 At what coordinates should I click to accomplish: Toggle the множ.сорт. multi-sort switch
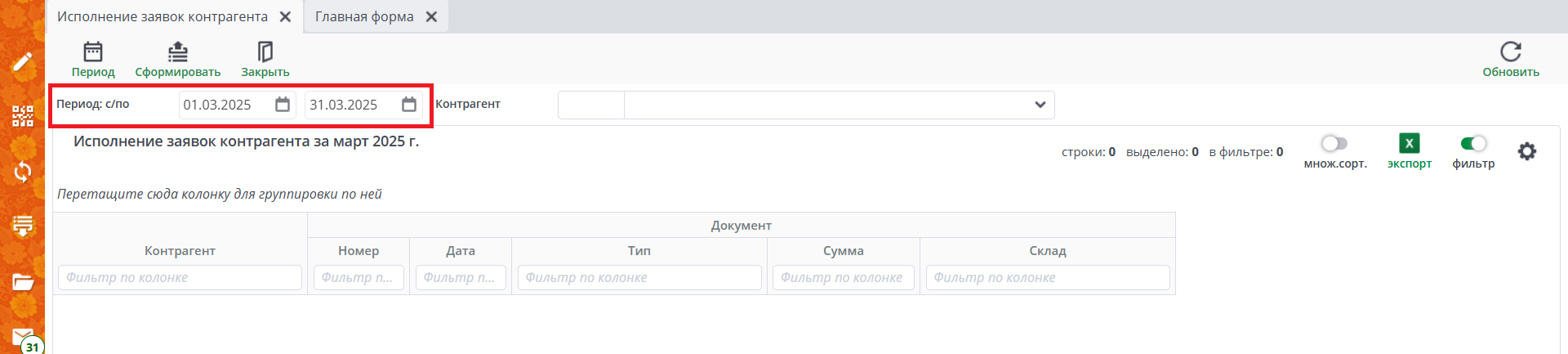(1334, 144)
